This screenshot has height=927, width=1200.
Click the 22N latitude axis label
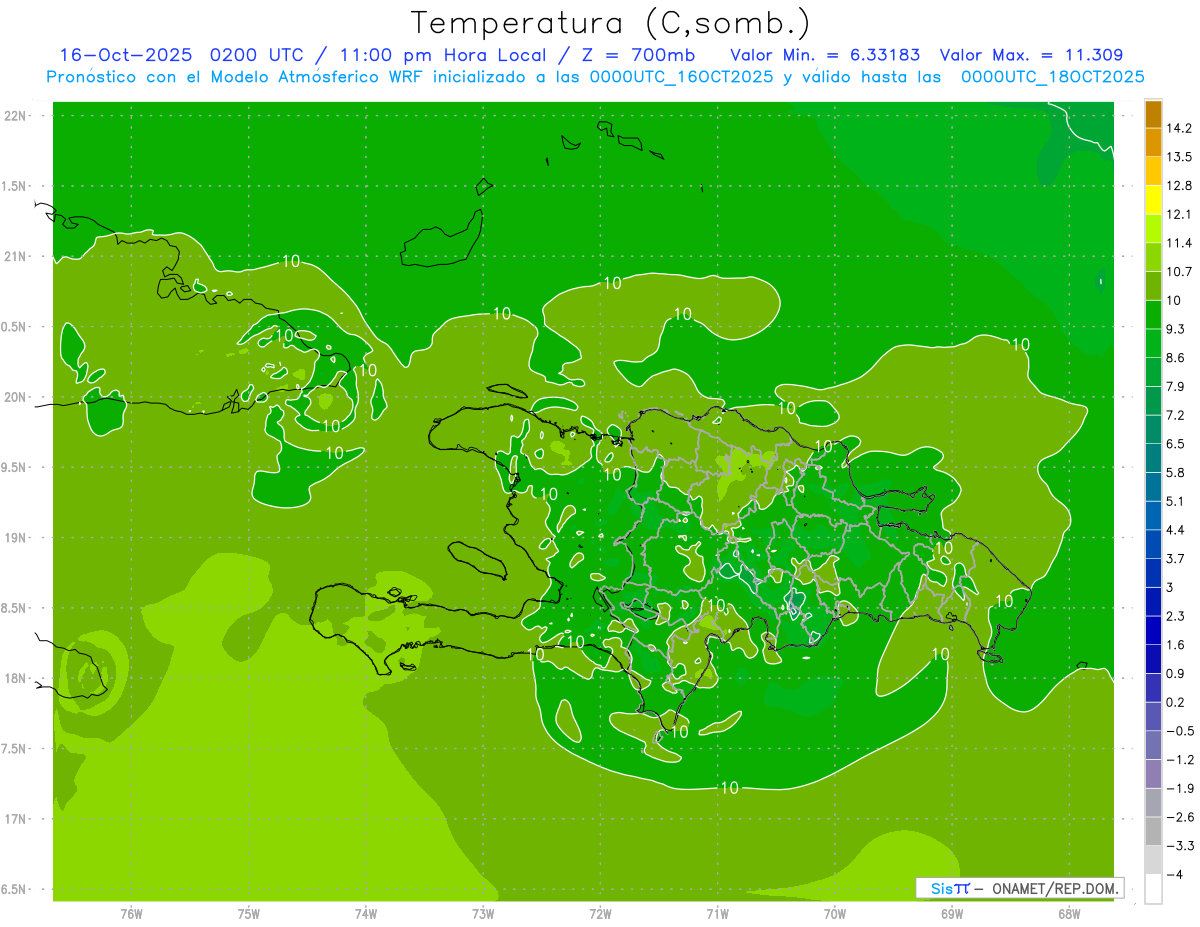pyautogui.click(x=16, y=116)
